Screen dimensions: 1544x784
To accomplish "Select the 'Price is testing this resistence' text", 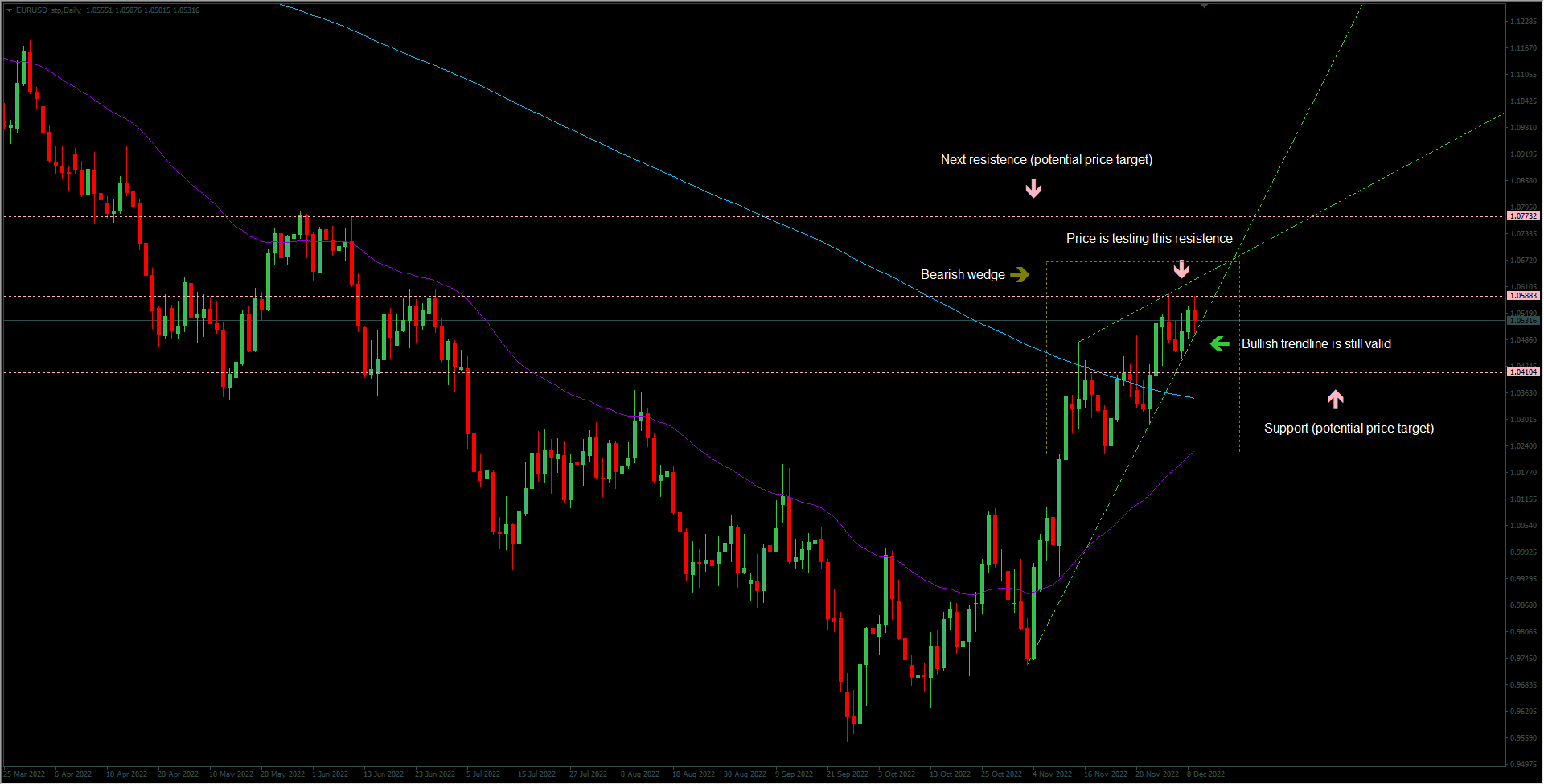I will click(x=1149, y=239).
